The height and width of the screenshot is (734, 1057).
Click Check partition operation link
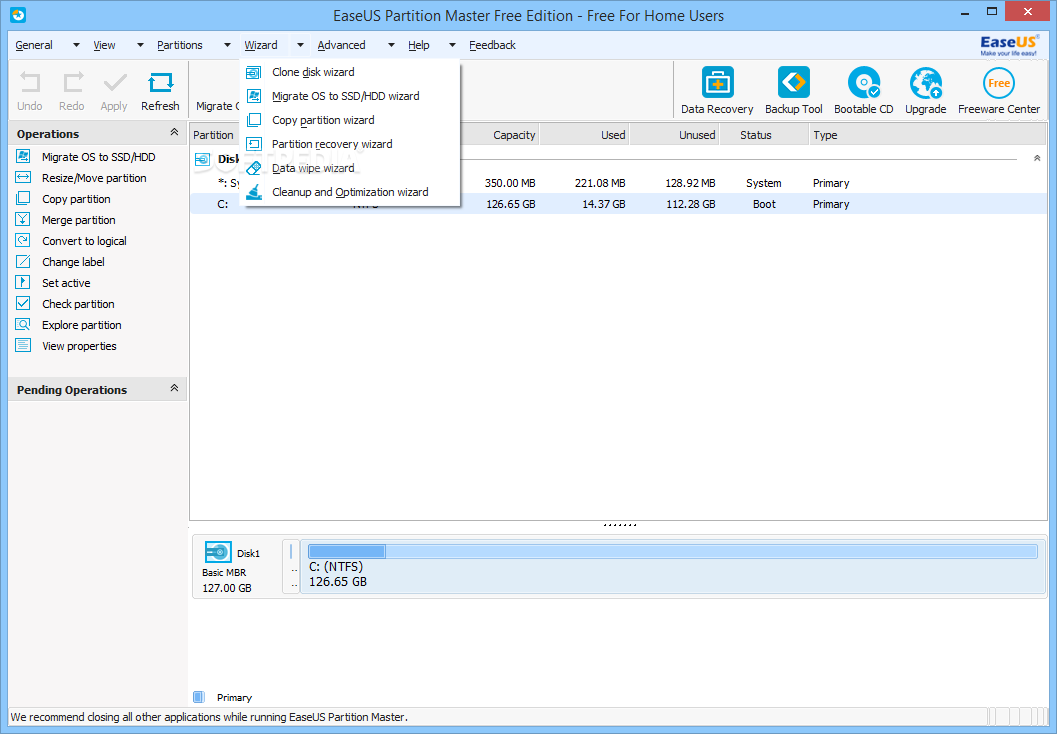(x=78, y=304)
